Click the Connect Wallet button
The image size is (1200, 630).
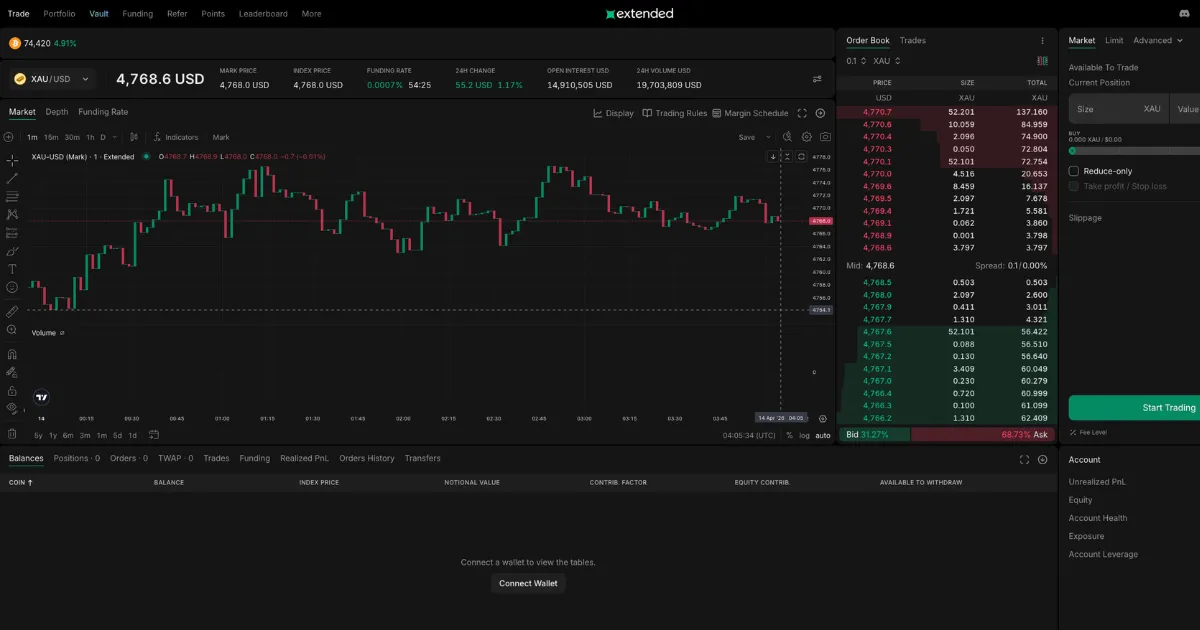(527, 583)
